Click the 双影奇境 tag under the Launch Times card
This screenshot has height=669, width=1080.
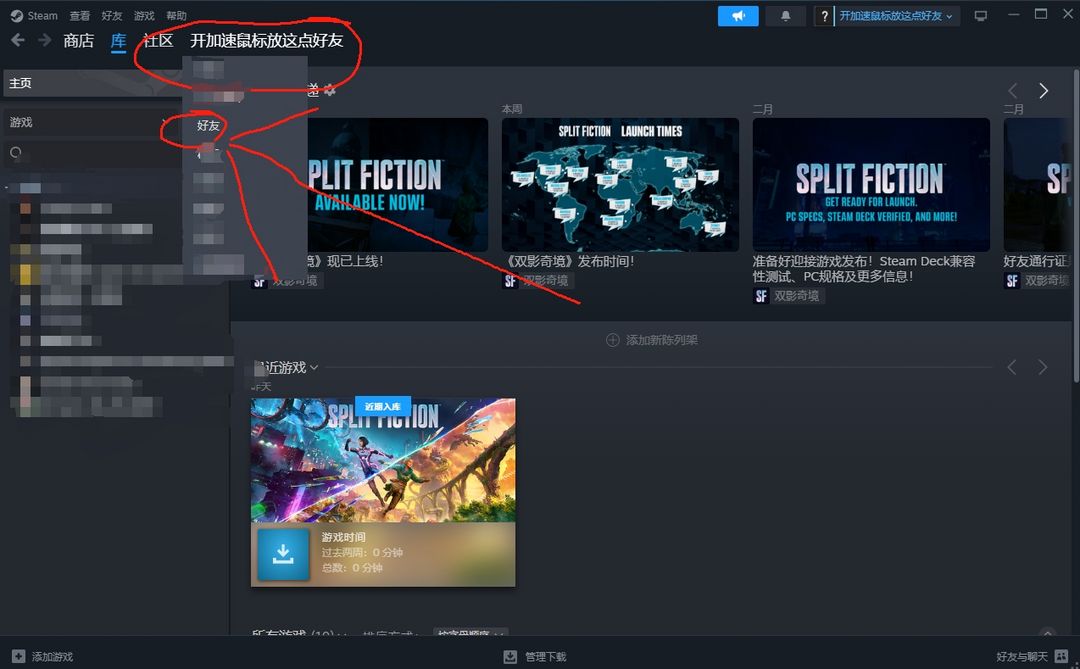pyautogui.click(x=537, y=280)
